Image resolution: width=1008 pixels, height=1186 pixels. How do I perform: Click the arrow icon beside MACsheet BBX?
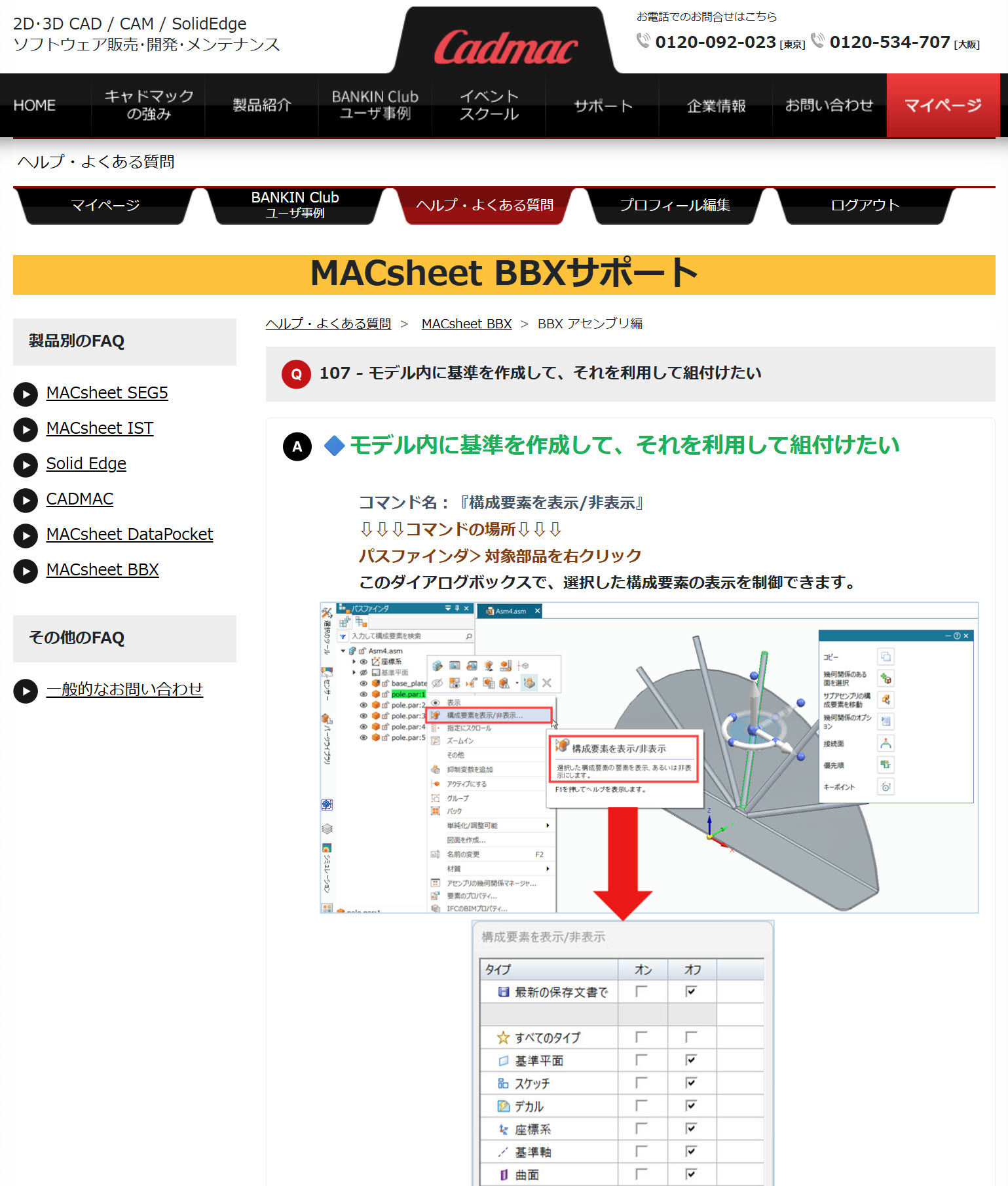click(26, 571)
